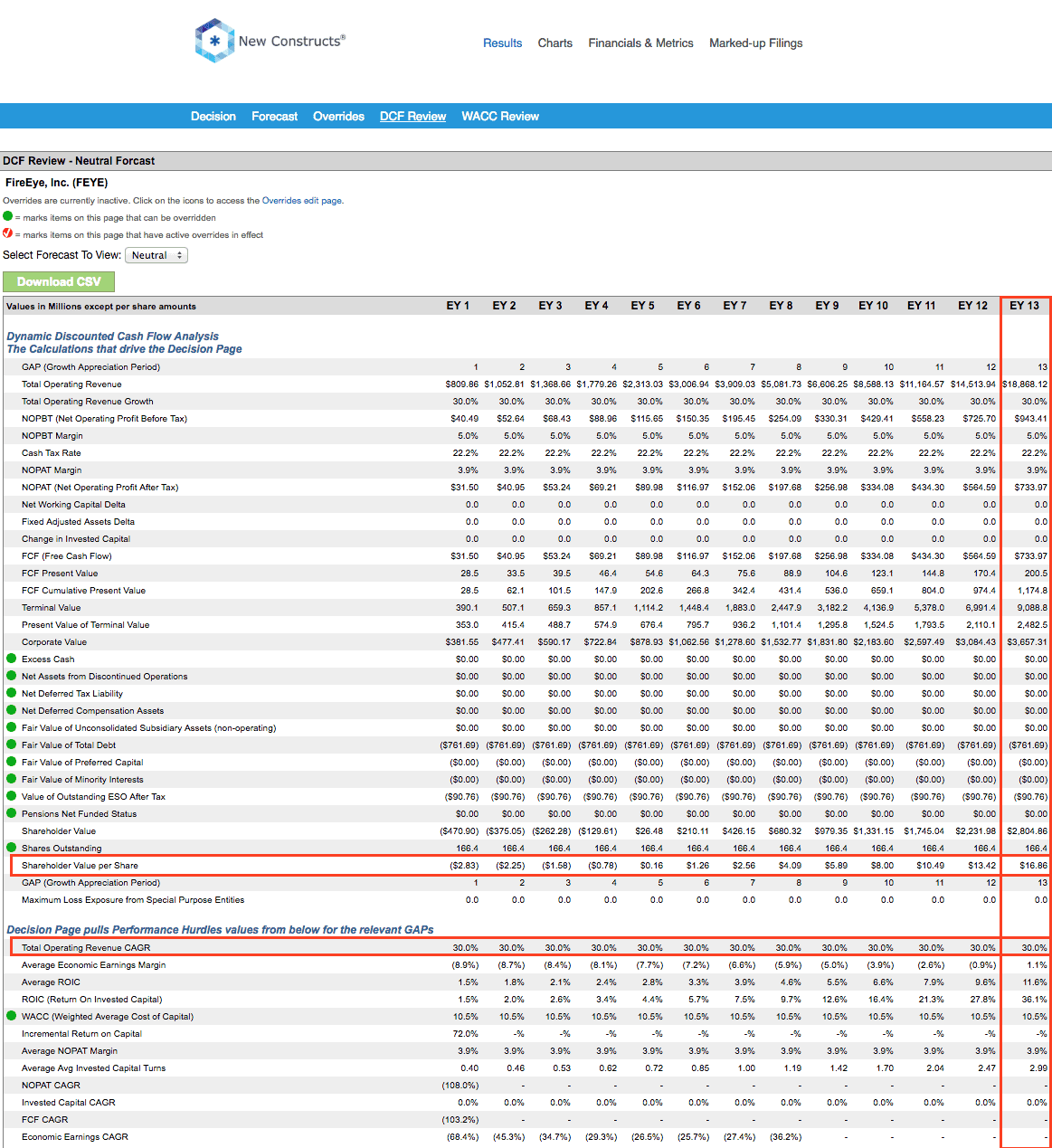This screenshot has width=1052, height=1148.
Task: Click the Incremental Return on Capital label
Action: pos(81,1034)
